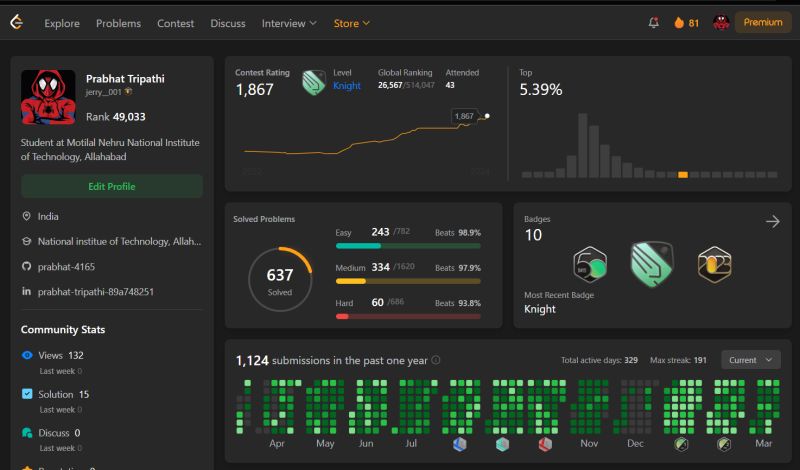Click the graduation cap school icon

(x=27, y=241)
